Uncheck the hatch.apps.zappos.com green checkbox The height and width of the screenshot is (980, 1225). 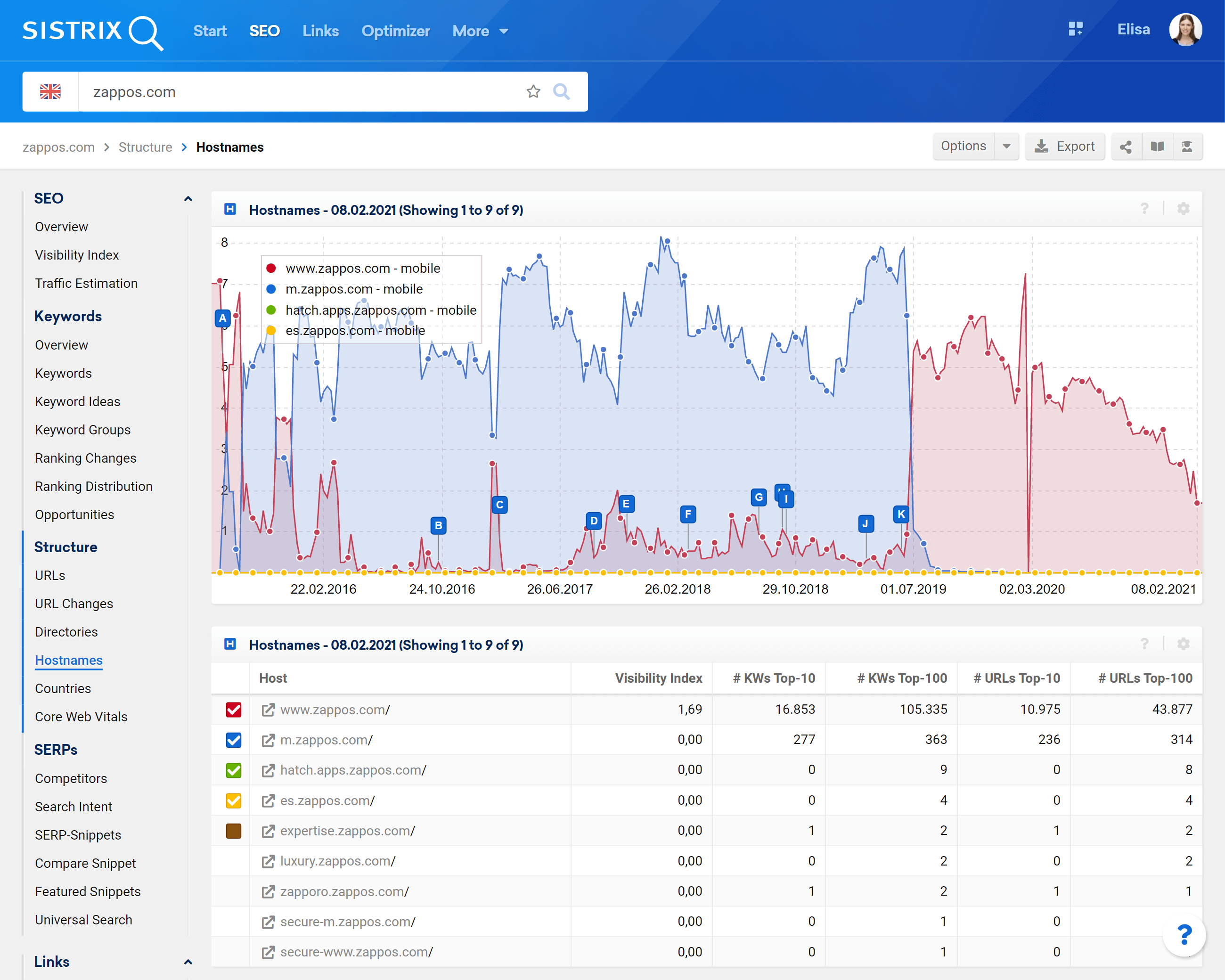point(234,770)
